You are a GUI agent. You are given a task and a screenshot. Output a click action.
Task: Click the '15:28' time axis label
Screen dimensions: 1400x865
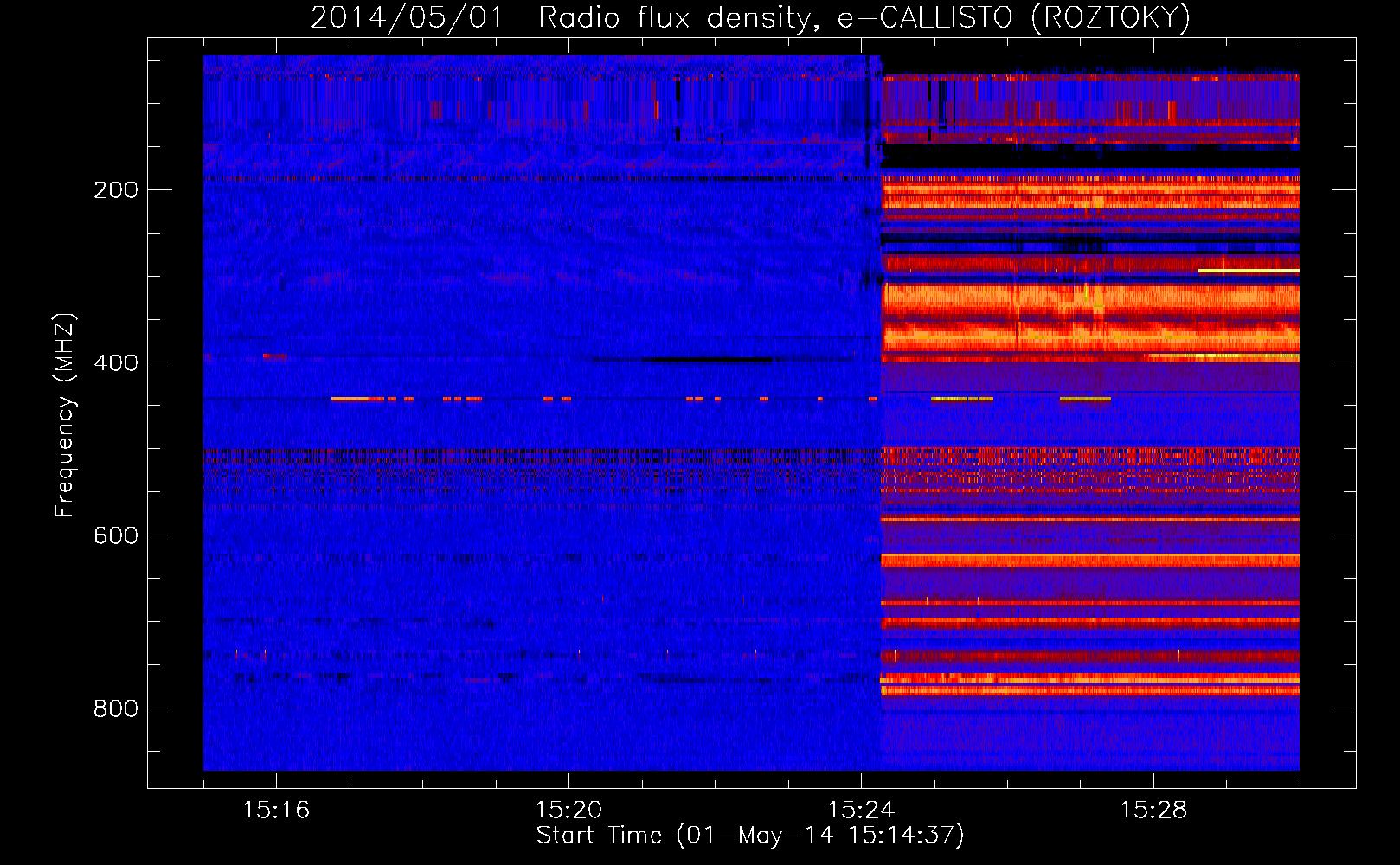point(1153,810)
